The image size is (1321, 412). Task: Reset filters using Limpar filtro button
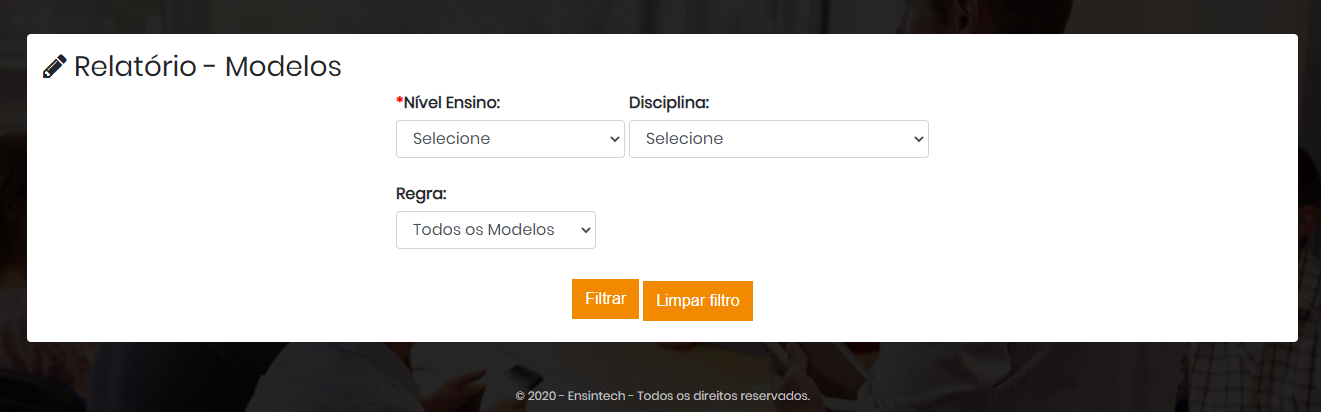[697, 301]
